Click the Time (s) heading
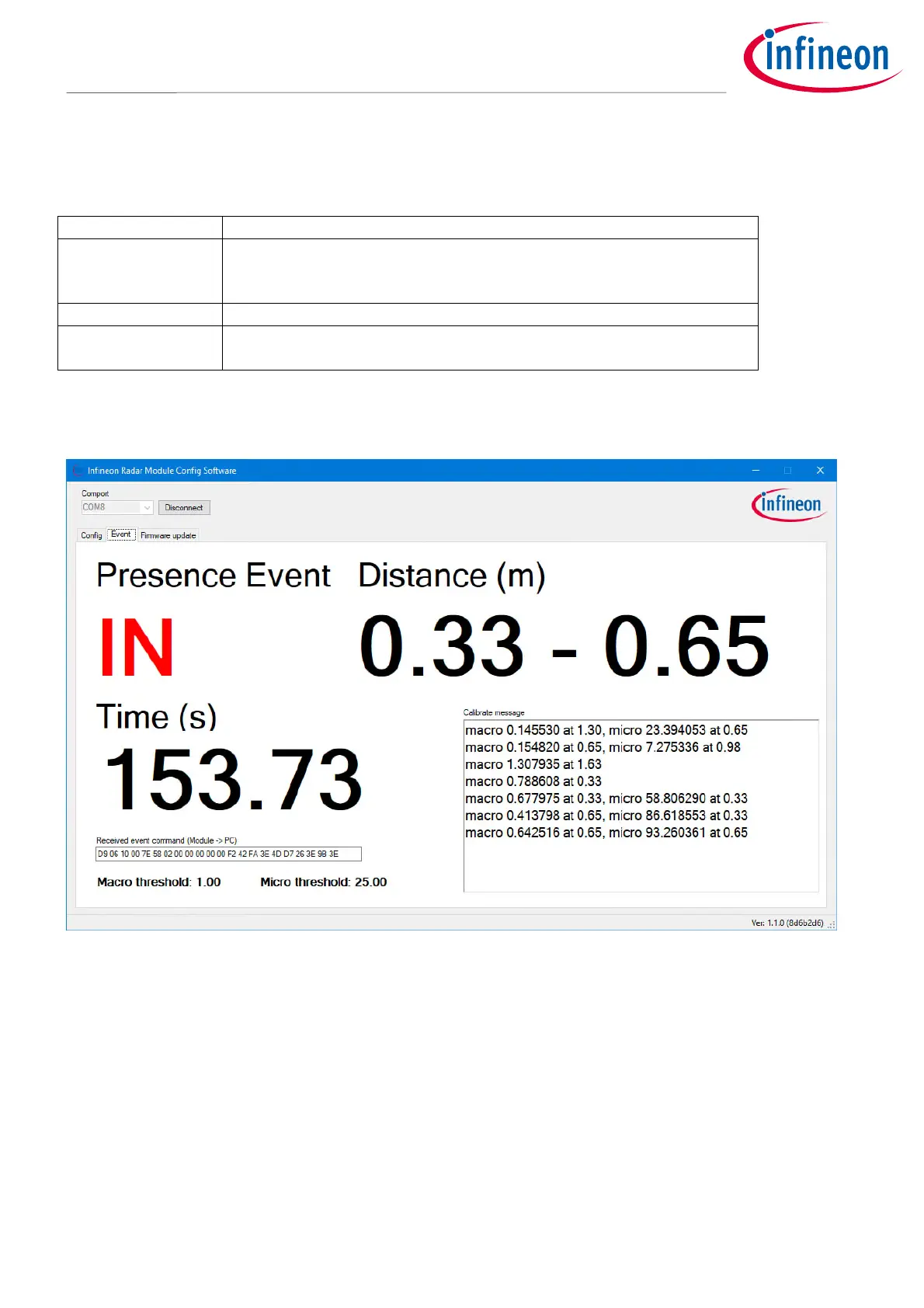 [156, 717]
